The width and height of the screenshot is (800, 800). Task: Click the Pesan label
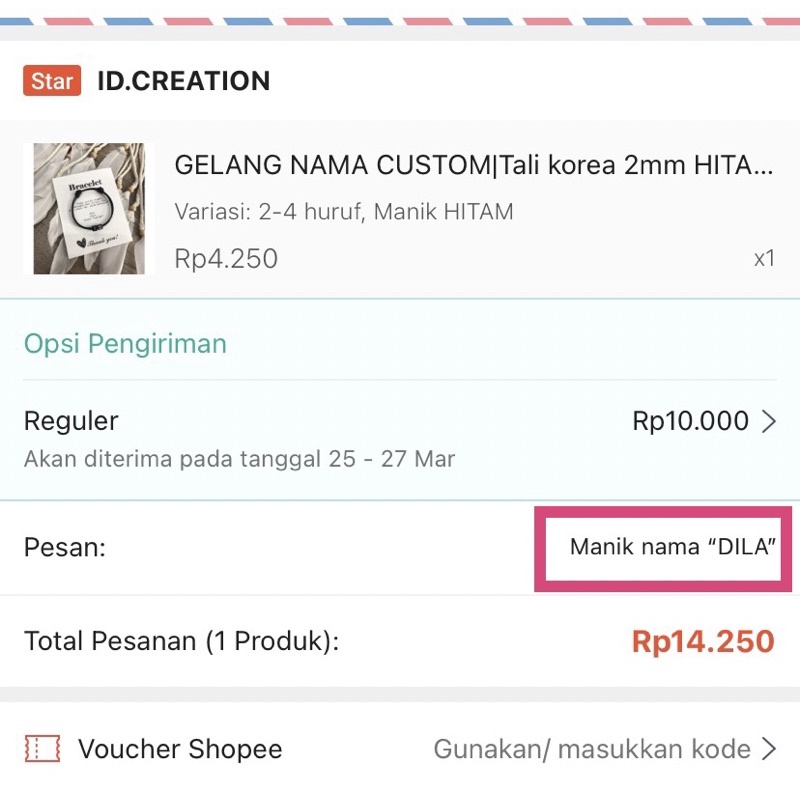coord(65,547)
